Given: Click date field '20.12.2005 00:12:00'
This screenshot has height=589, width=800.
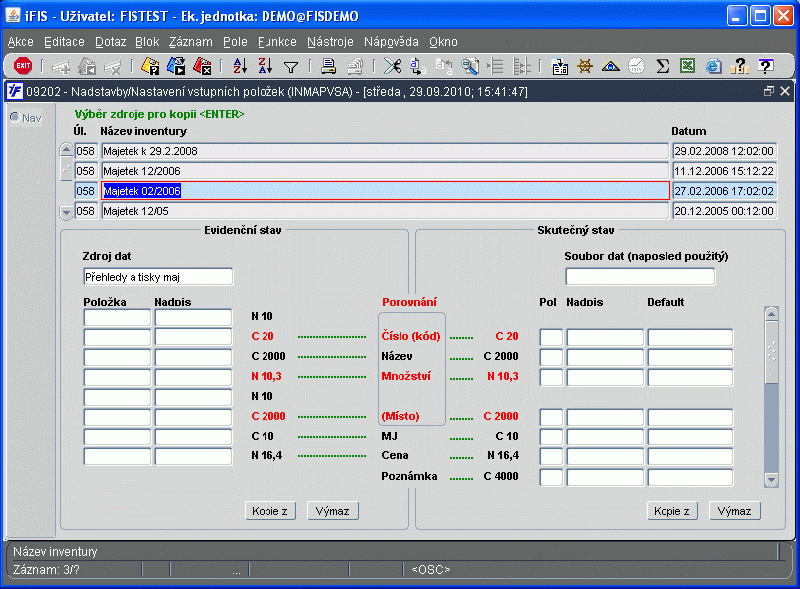Looking at the screenshot, I should point(724,211).
